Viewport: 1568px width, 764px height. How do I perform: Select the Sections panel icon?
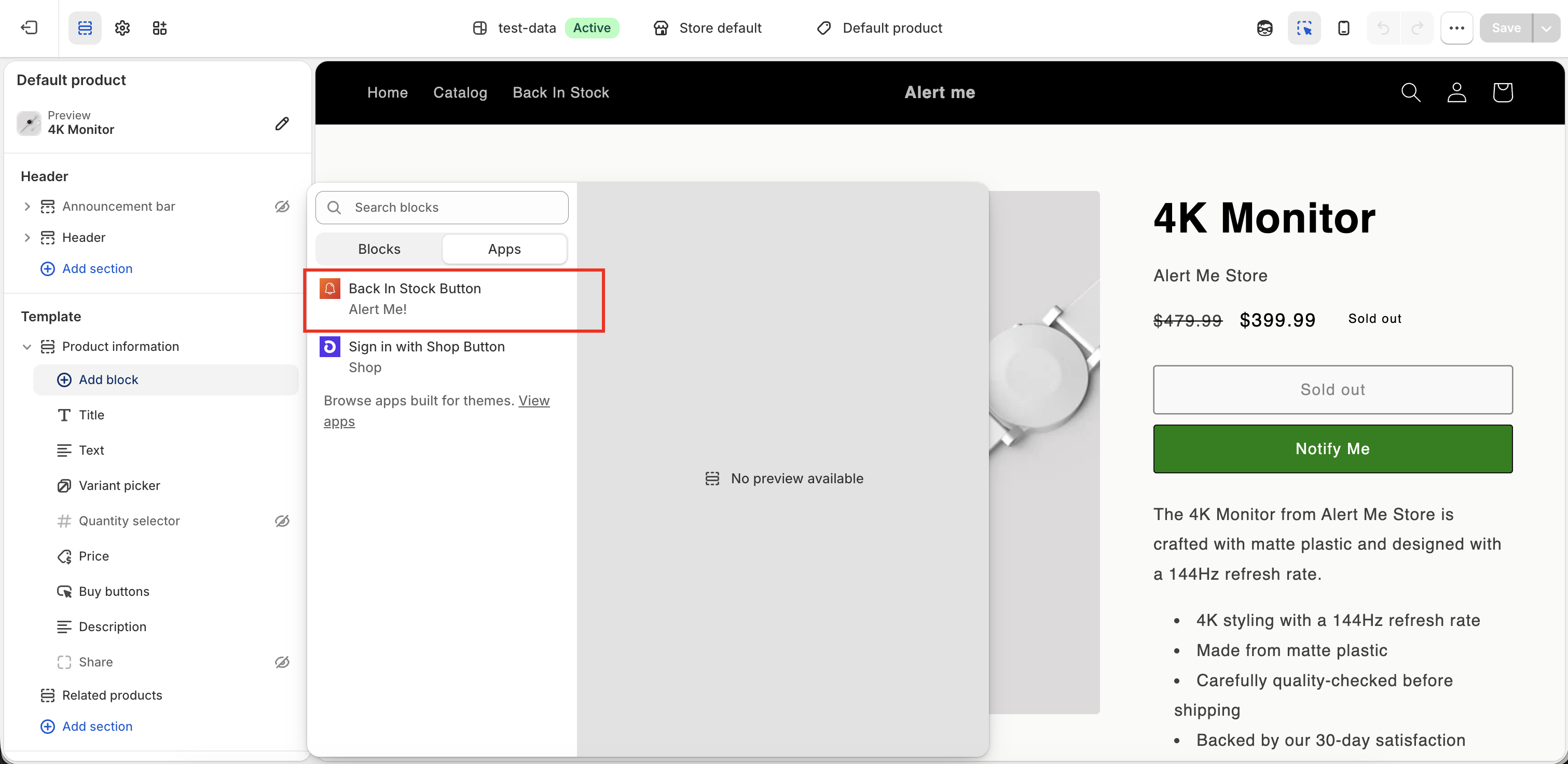pyautogui.click(x=85, y=28)
